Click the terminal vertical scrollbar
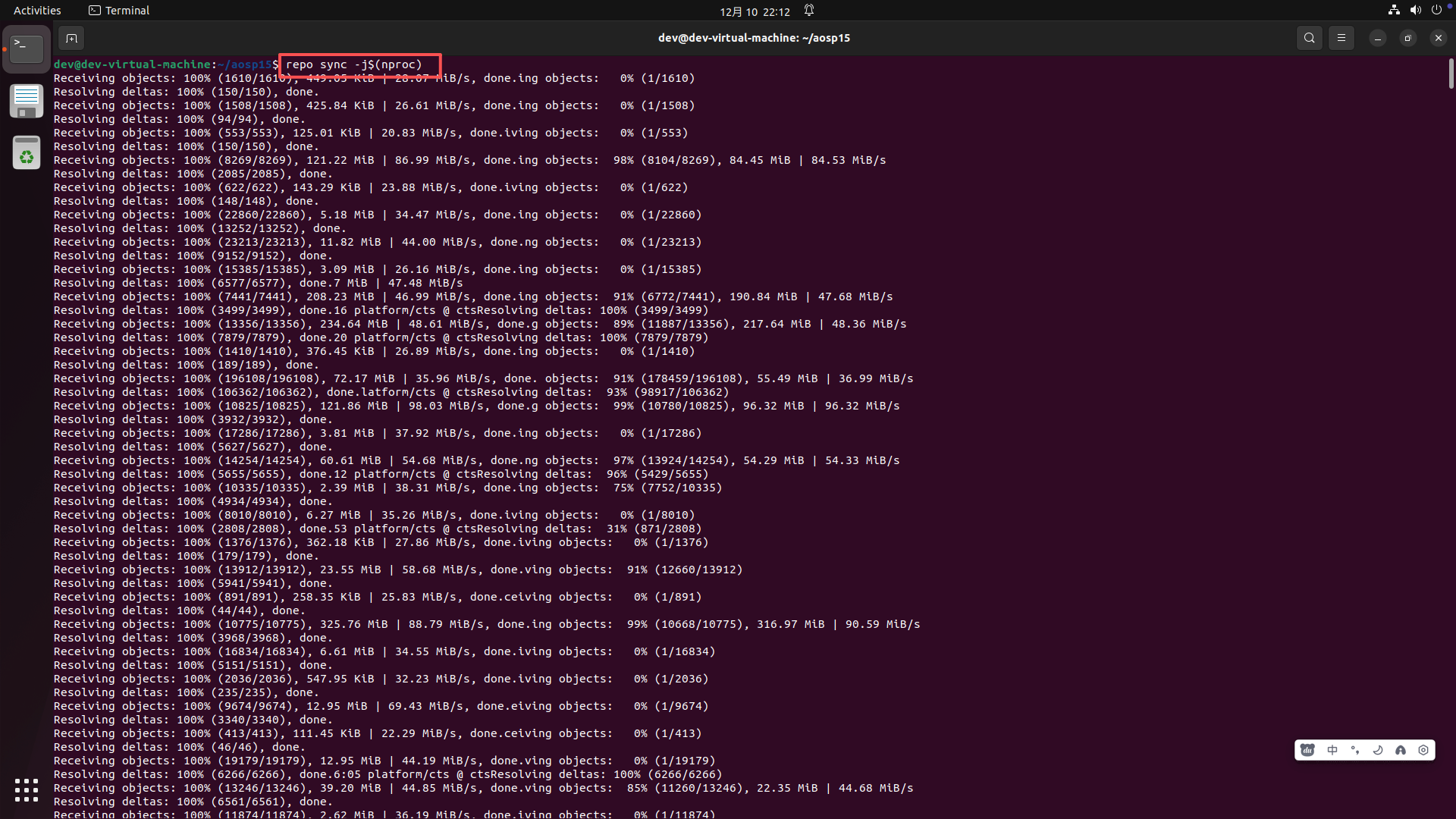The image size is (1456, 819). click(1451, 74)
